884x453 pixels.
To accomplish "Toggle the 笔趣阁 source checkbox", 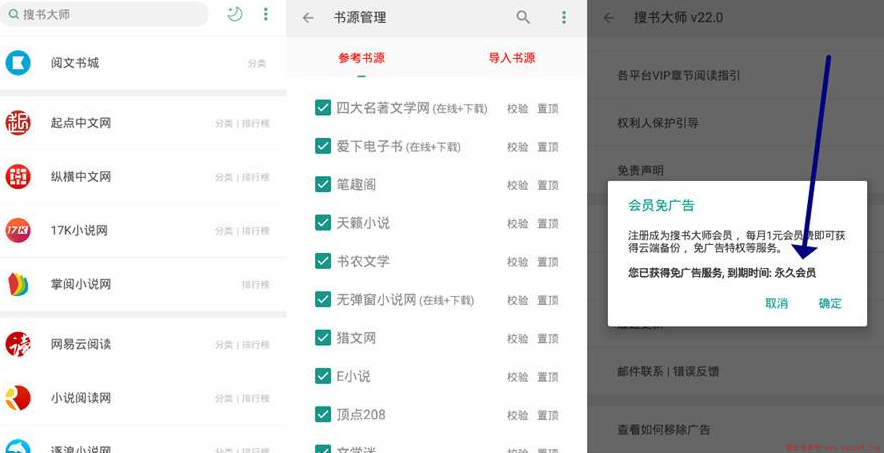I will (323, 184).
